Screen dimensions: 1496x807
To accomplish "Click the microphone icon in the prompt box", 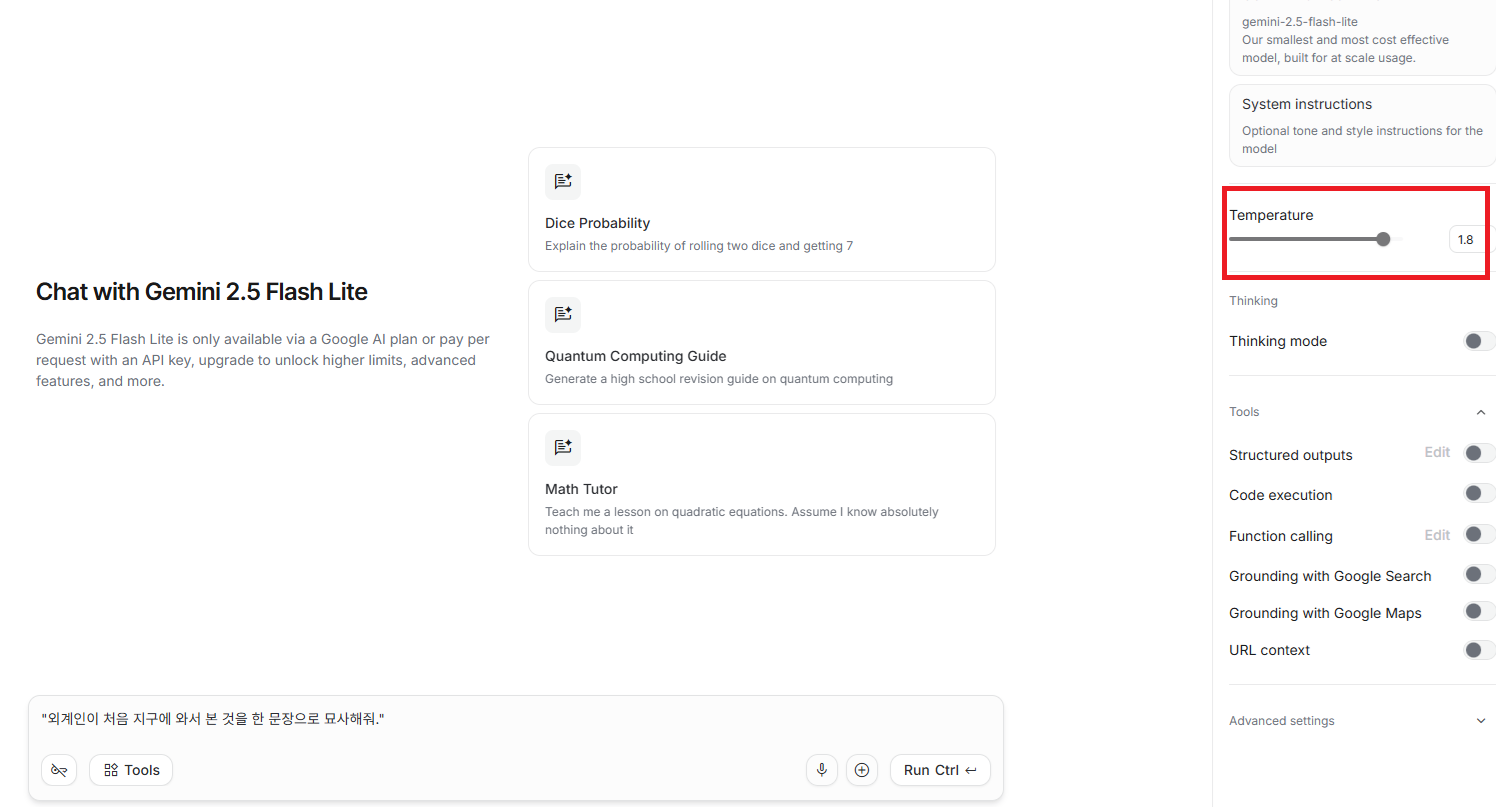I will (x=822, y=770).
